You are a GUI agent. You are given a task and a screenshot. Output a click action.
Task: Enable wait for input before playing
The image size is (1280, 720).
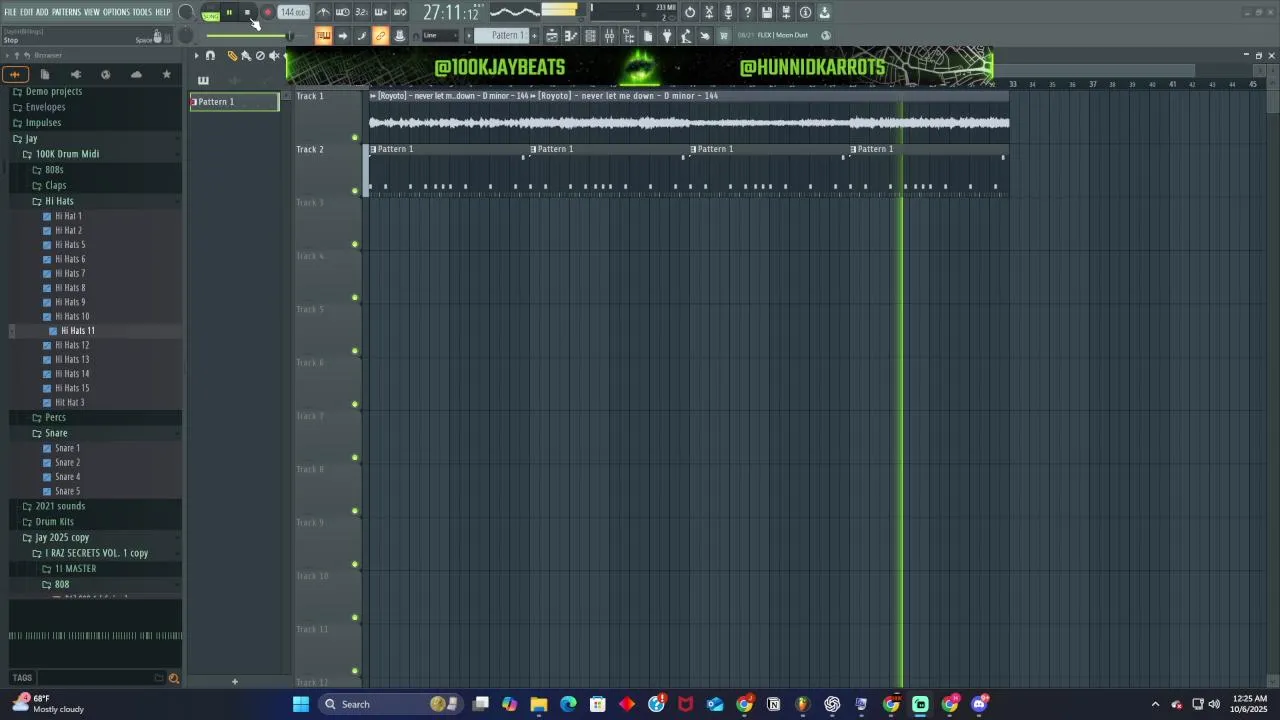point(342,12)
